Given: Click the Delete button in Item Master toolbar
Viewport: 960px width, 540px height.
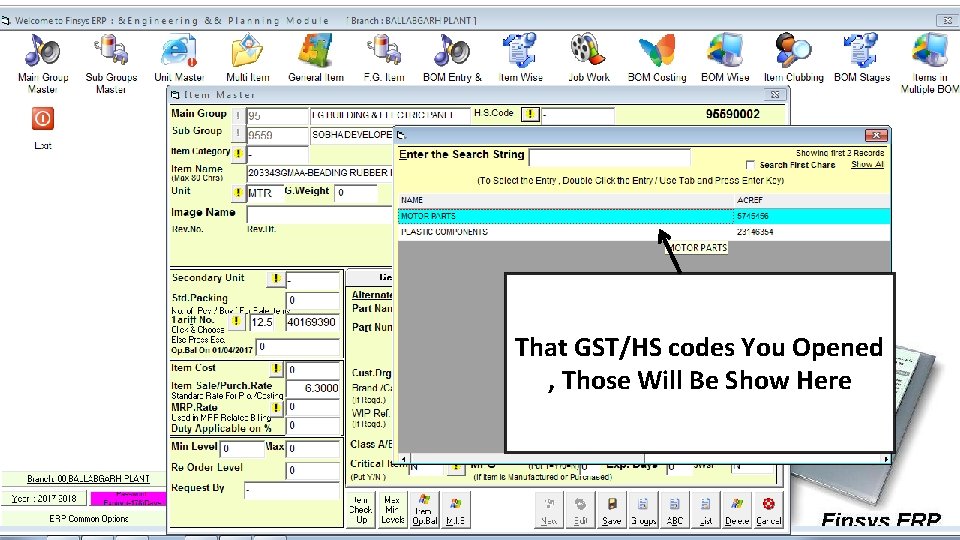Looking at the screenshot, I should click(737, 510).
